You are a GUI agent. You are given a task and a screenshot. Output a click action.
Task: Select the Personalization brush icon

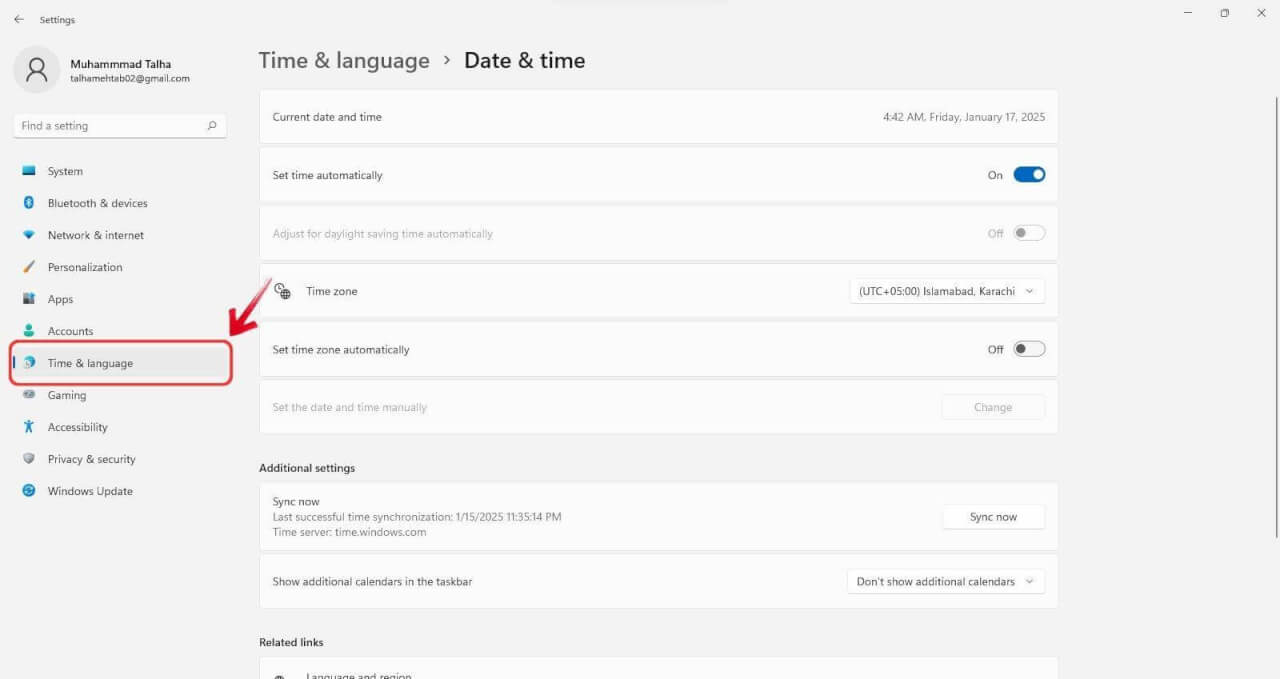[x=30, y=267]
